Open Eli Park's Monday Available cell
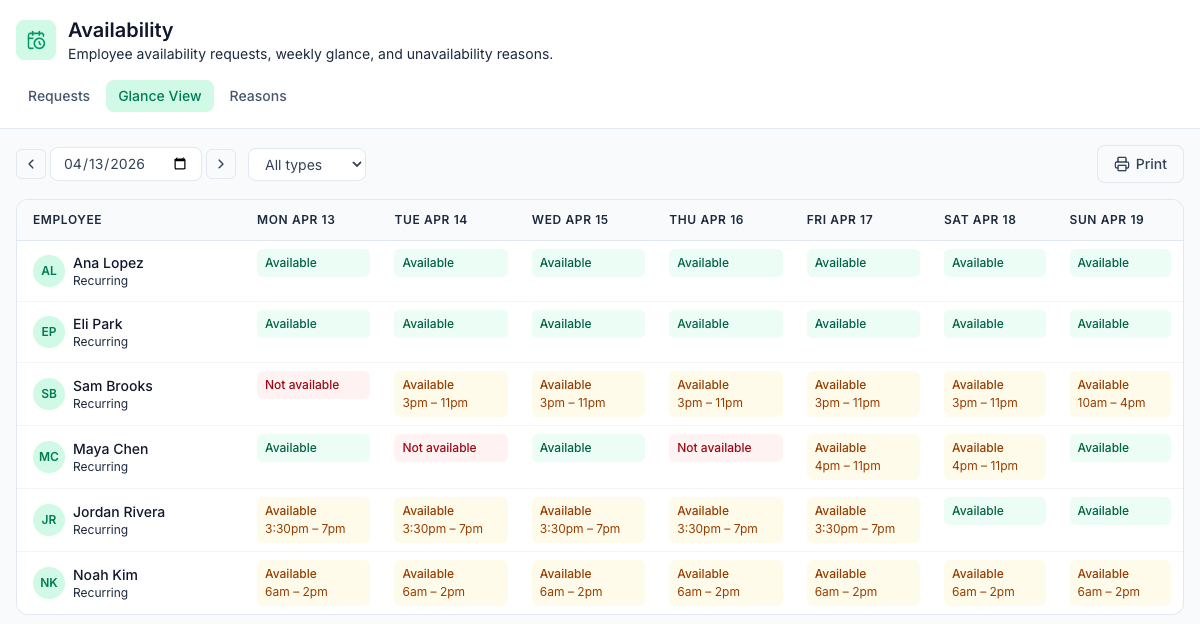The width and height of the screenshot is (1200, 624). click(x=313, y=324)
